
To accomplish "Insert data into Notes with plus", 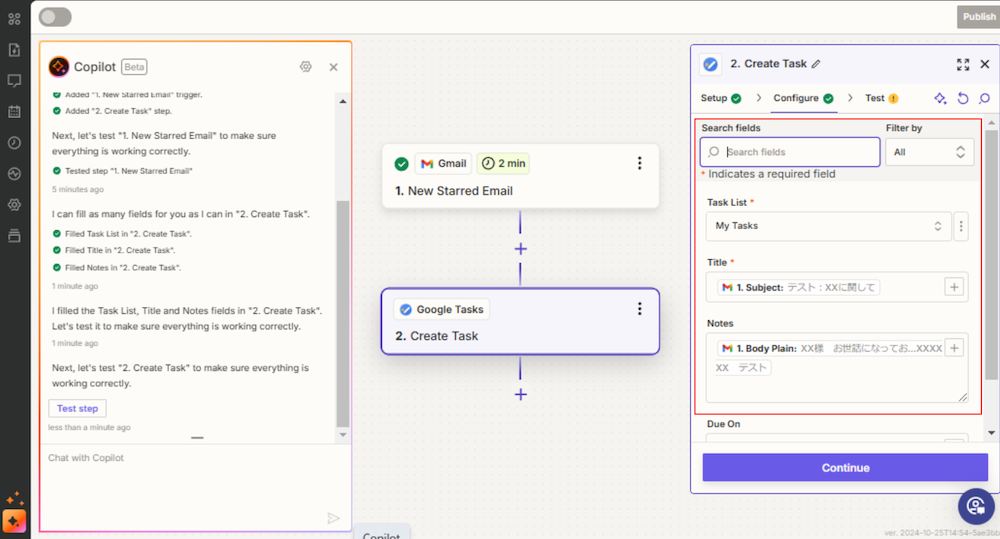I will pos(954,348).
